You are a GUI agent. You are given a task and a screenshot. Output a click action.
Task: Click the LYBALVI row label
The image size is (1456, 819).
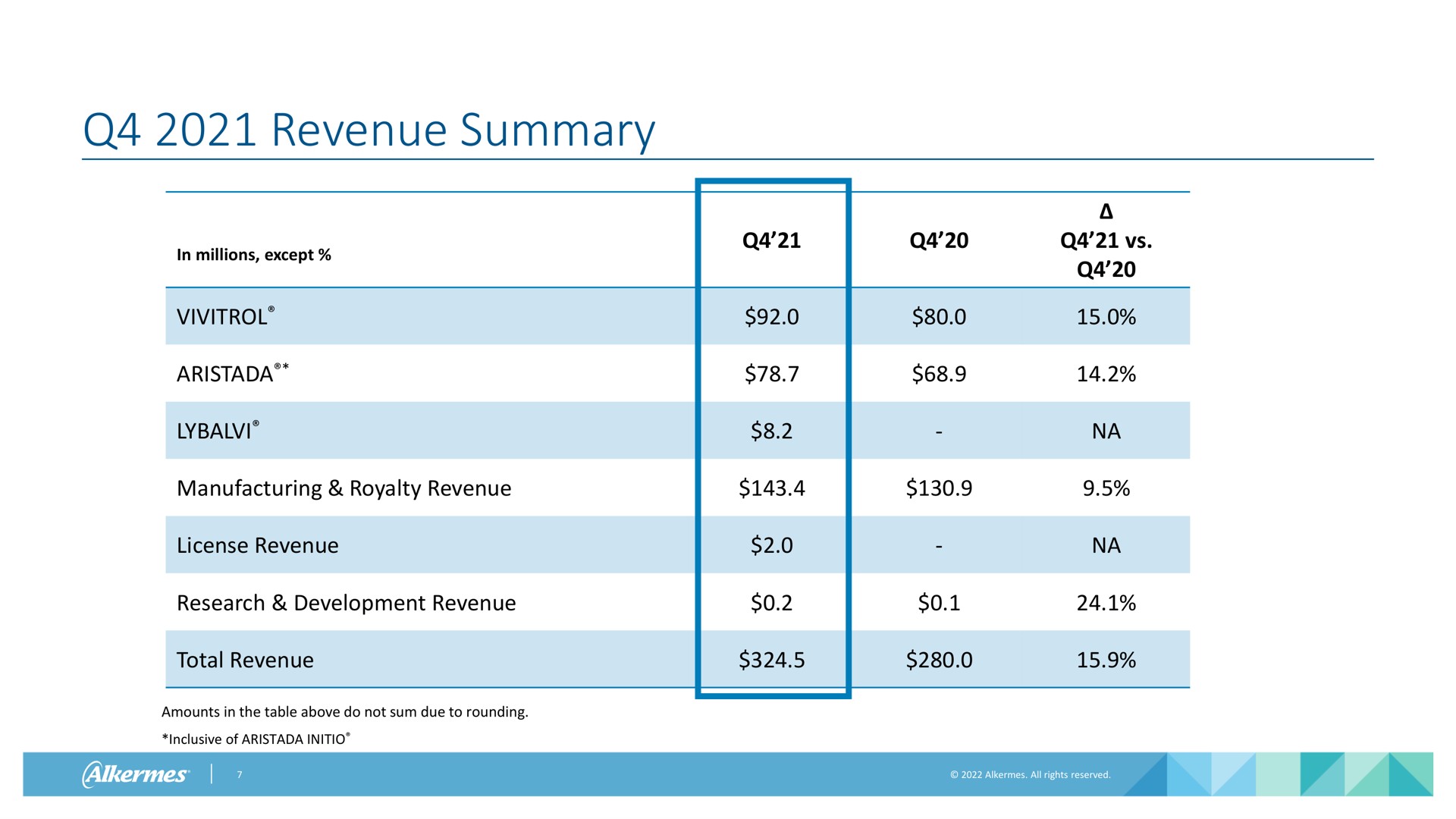[x=218, y=431]
